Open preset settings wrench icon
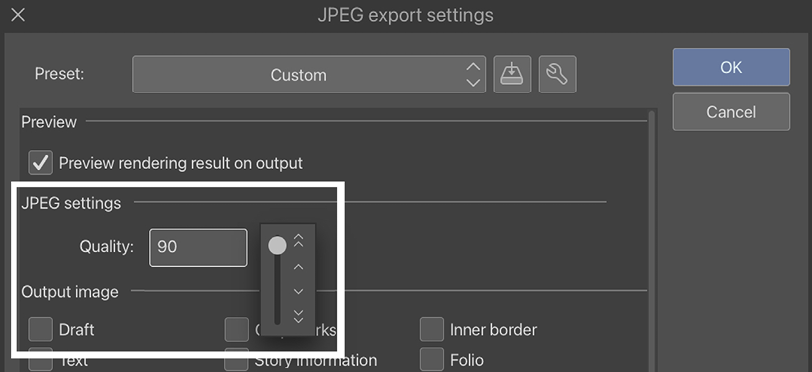 pyautogui.click(x=557, y=74)
